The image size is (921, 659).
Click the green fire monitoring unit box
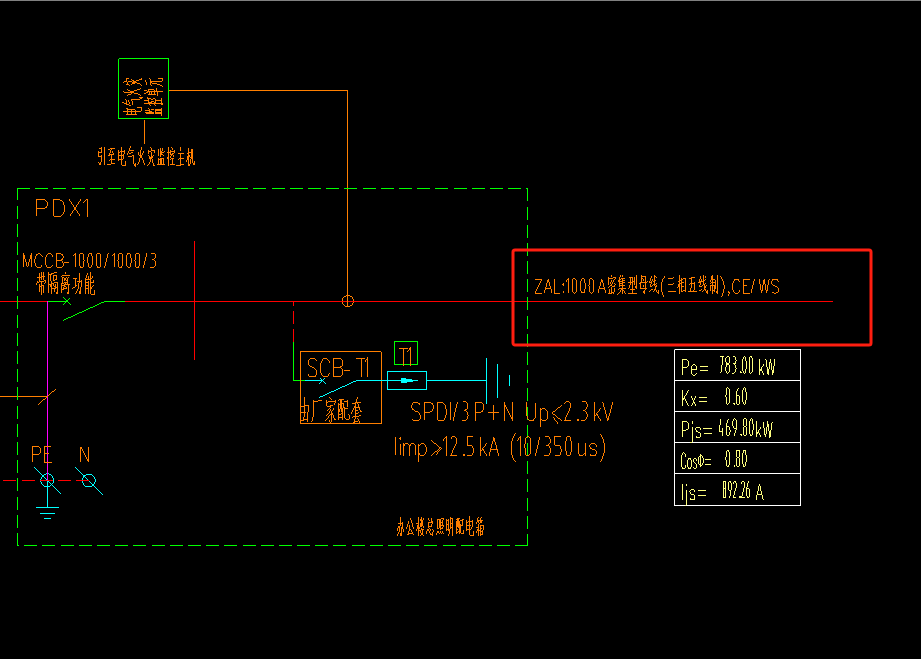(x=143, y=89)
